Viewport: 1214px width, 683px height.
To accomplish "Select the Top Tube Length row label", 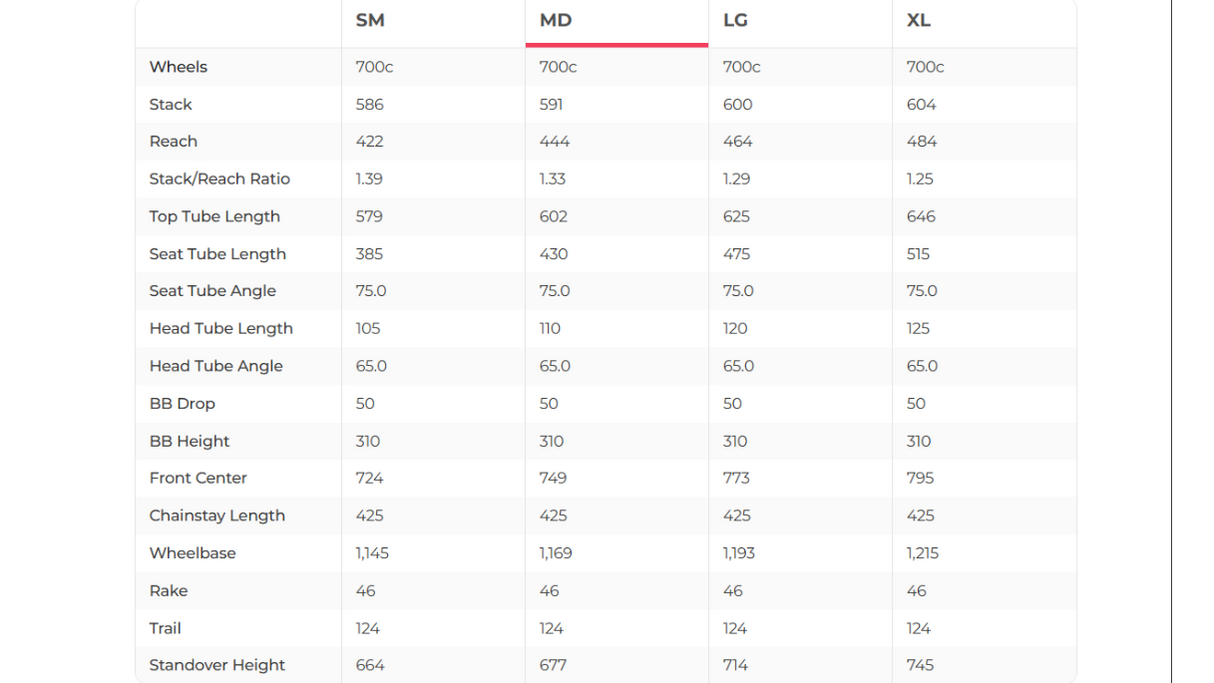I will coord(214,217).
